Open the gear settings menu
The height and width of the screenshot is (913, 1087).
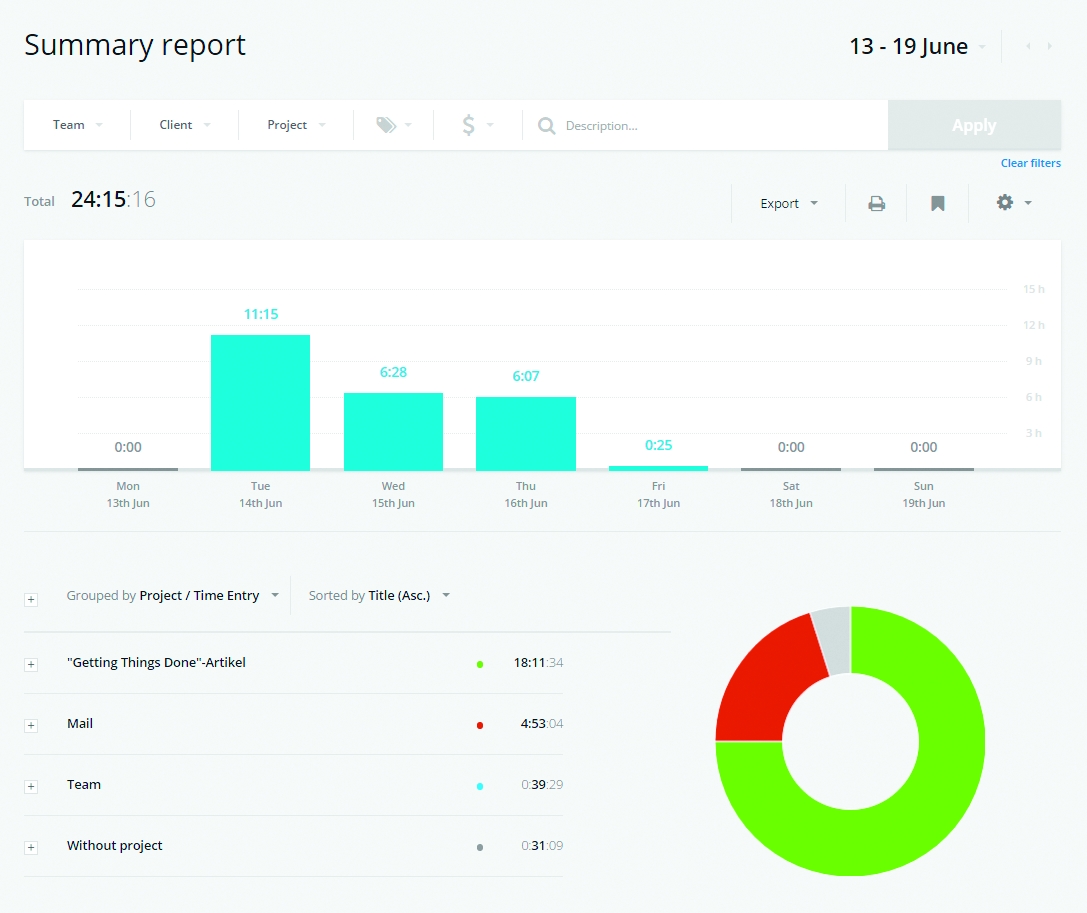[1012, 203]
